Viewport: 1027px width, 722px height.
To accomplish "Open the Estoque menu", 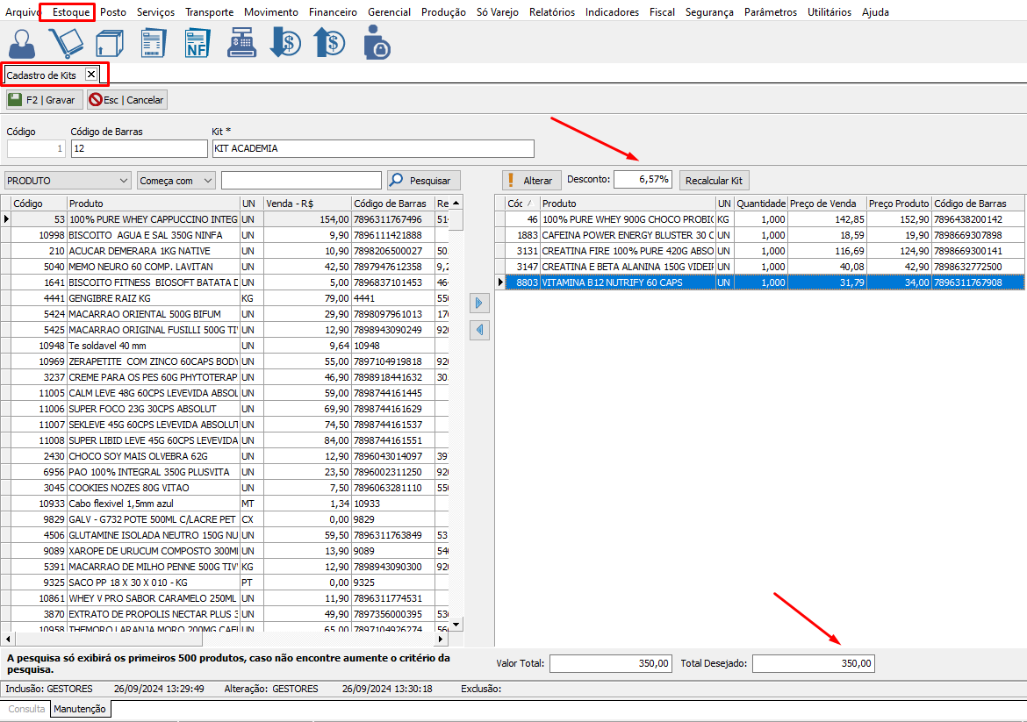I will click(73, 12).
